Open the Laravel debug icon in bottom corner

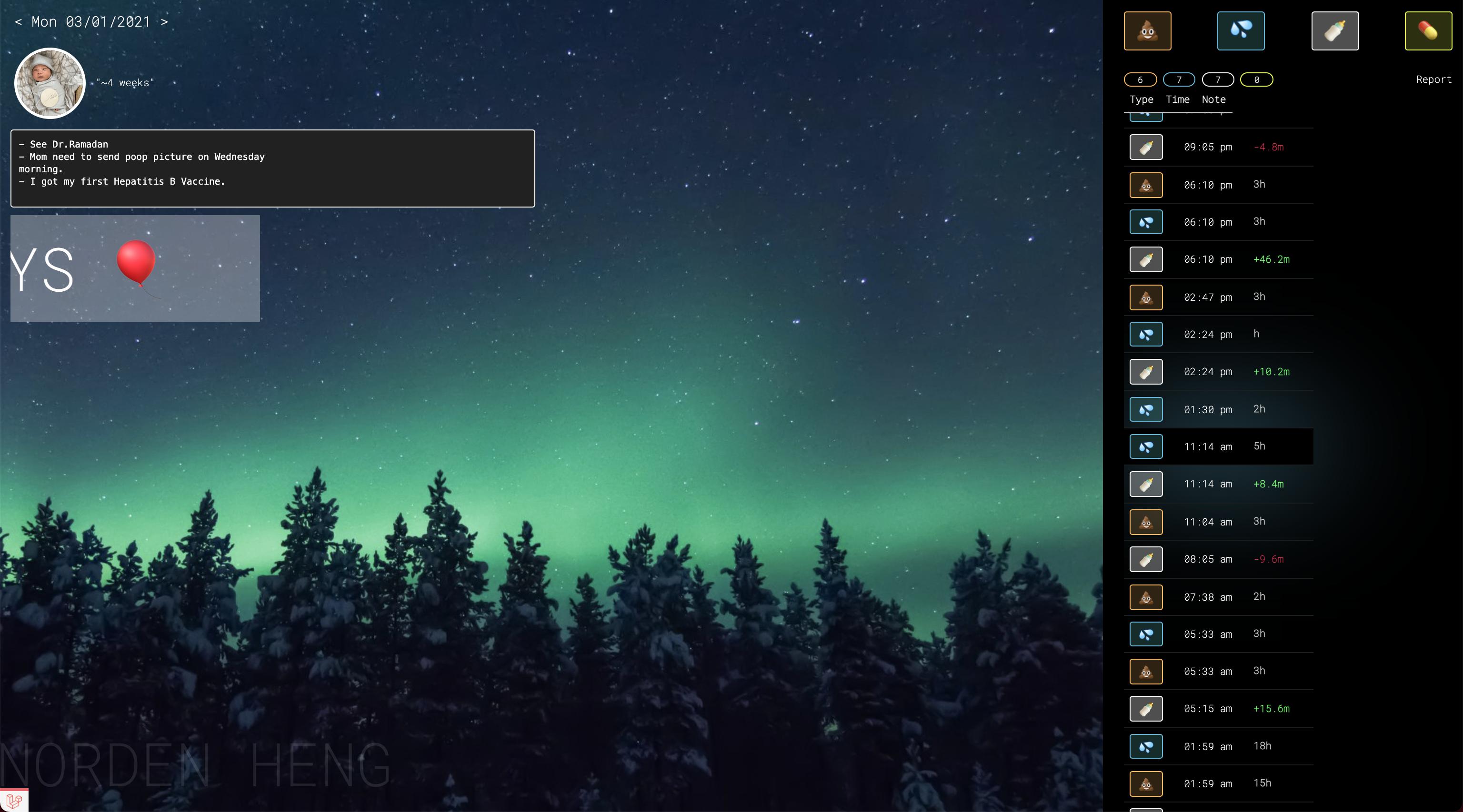(14, 801)
